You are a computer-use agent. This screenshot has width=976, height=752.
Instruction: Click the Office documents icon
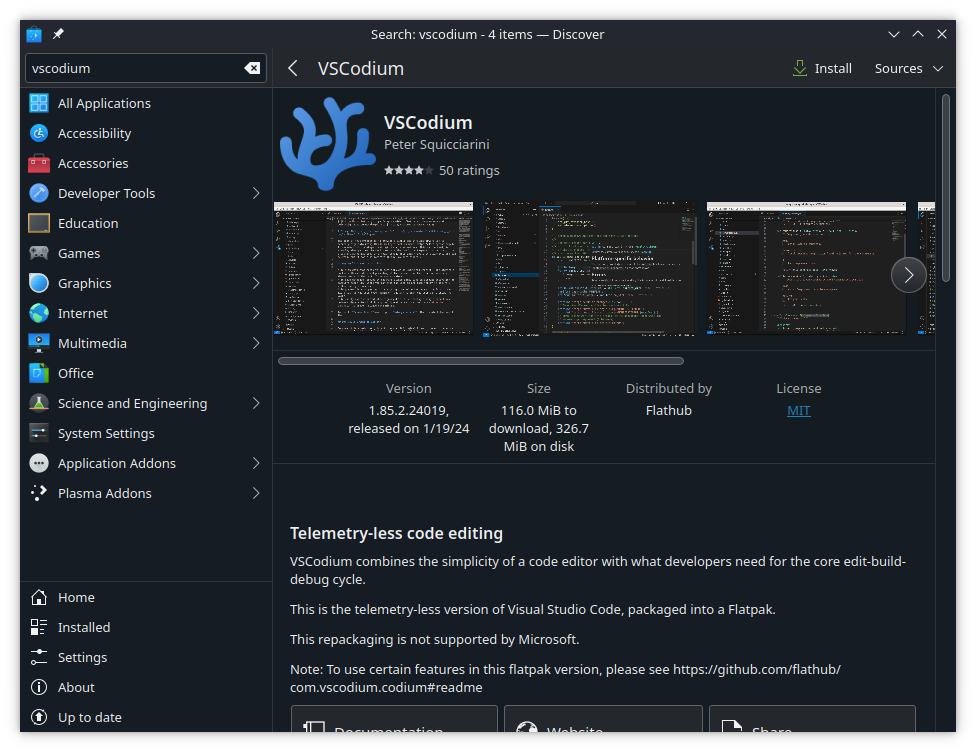pyautogui.click(x=39, y=373)
